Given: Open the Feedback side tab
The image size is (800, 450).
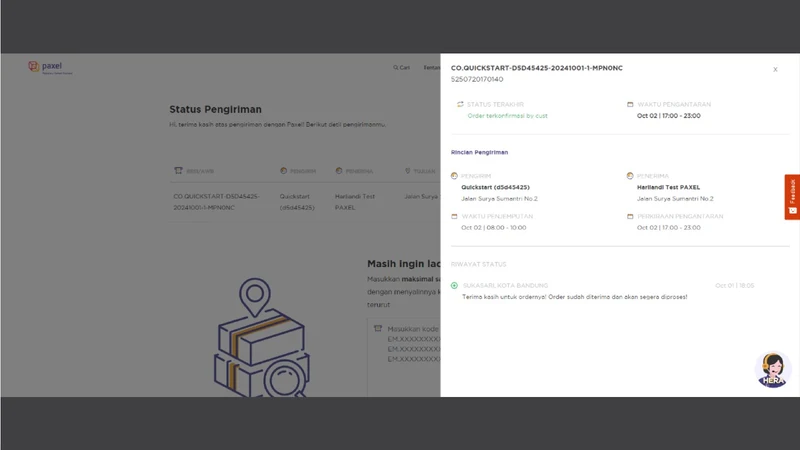Looking at the screenshot, I should coord(792,197).
